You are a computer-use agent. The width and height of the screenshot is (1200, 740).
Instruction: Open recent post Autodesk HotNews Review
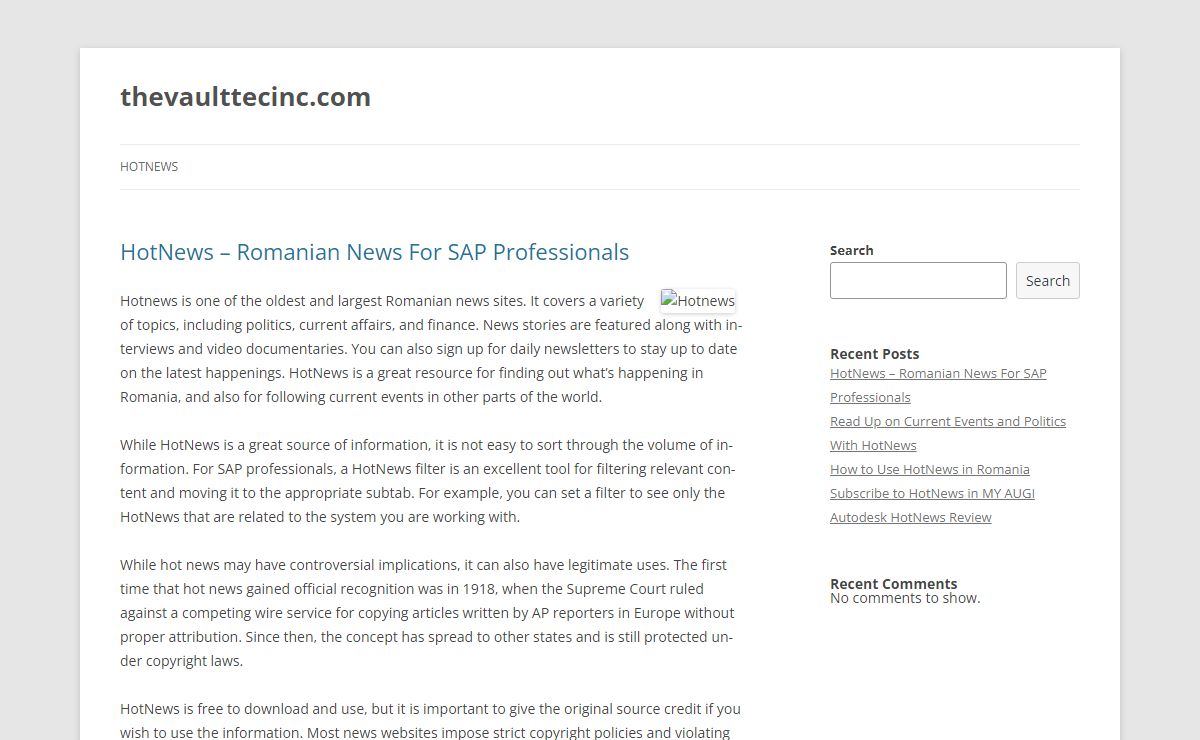pos(911,517)
